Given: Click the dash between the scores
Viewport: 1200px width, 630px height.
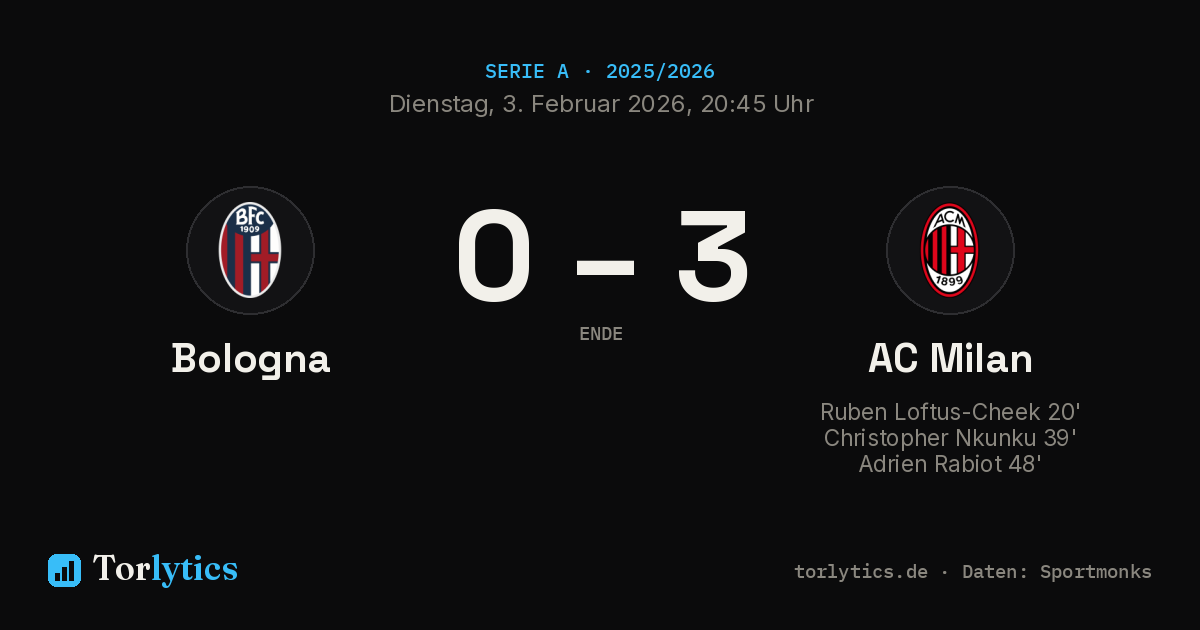Looking at the screenshot, I should [605, 266].
